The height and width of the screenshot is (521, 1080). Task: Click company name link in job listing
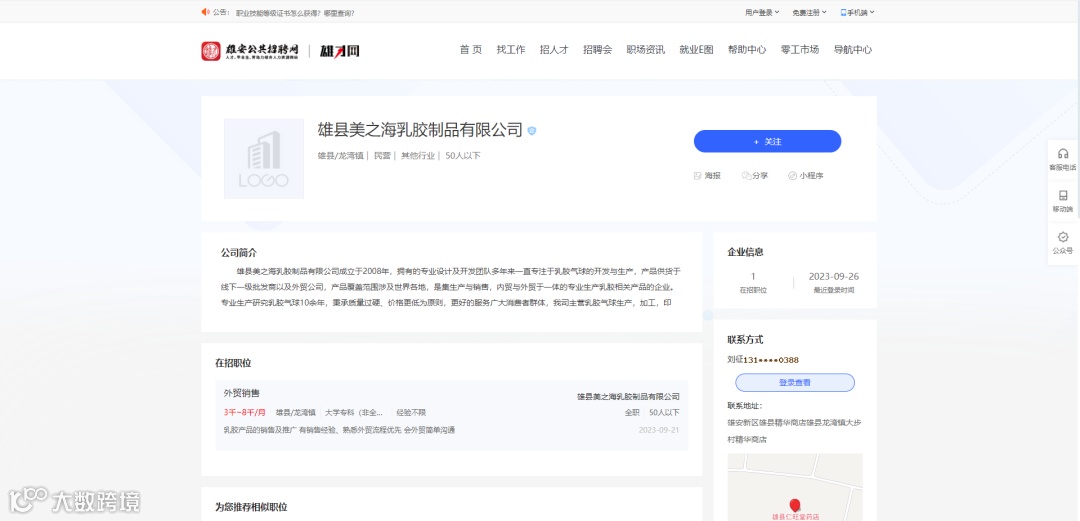pos(628,396)
